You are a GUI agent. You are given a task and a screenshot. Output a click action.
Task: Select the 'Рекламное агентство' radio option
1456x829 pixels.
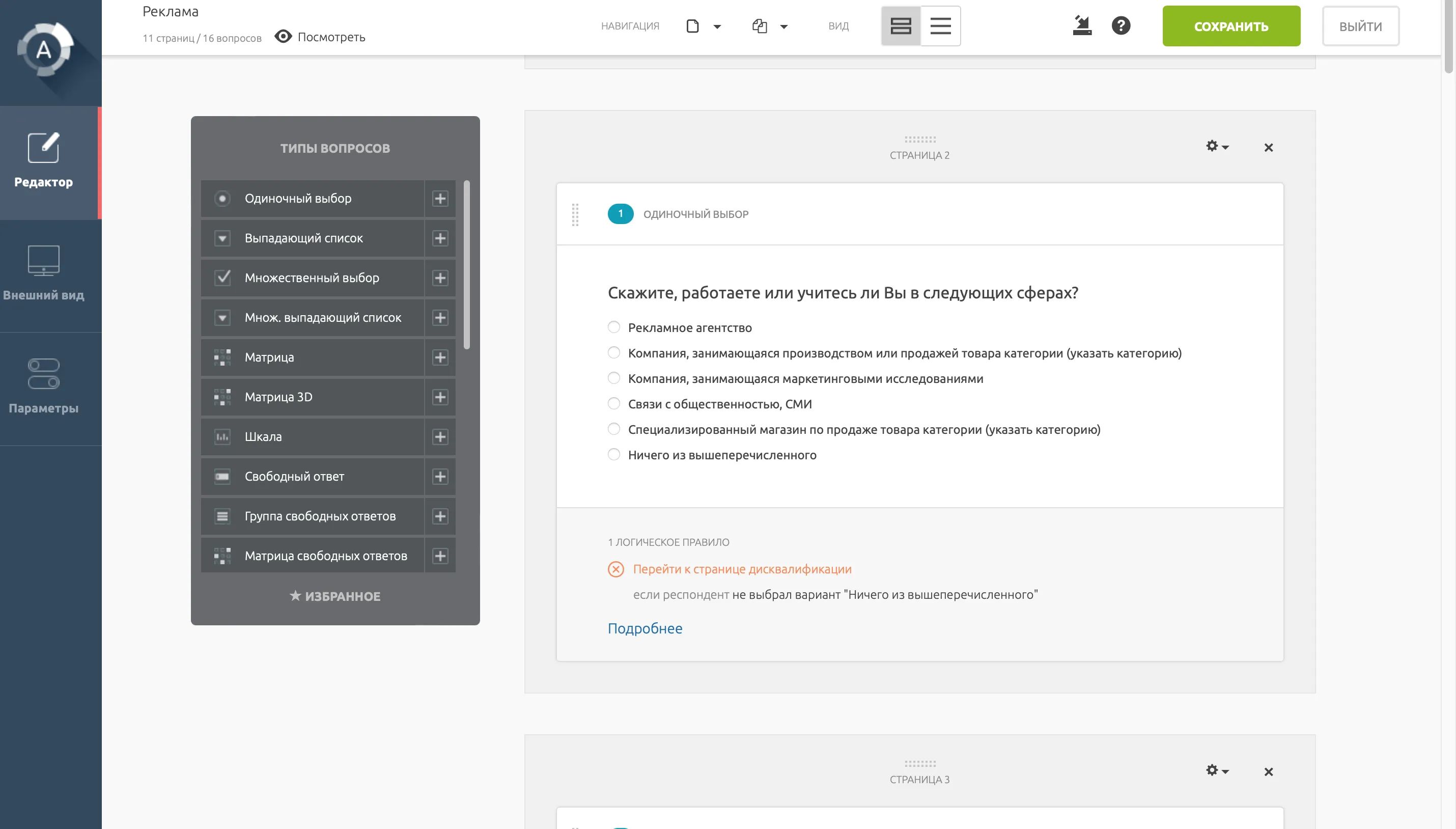point(613,327)
